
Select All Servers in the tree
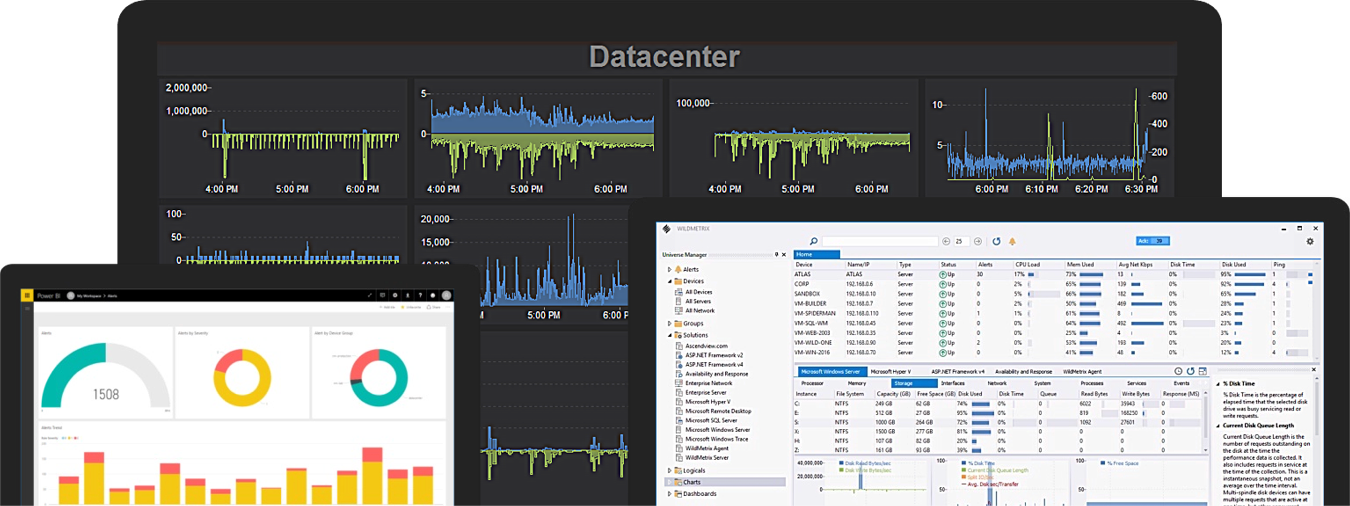click(698, 301)
